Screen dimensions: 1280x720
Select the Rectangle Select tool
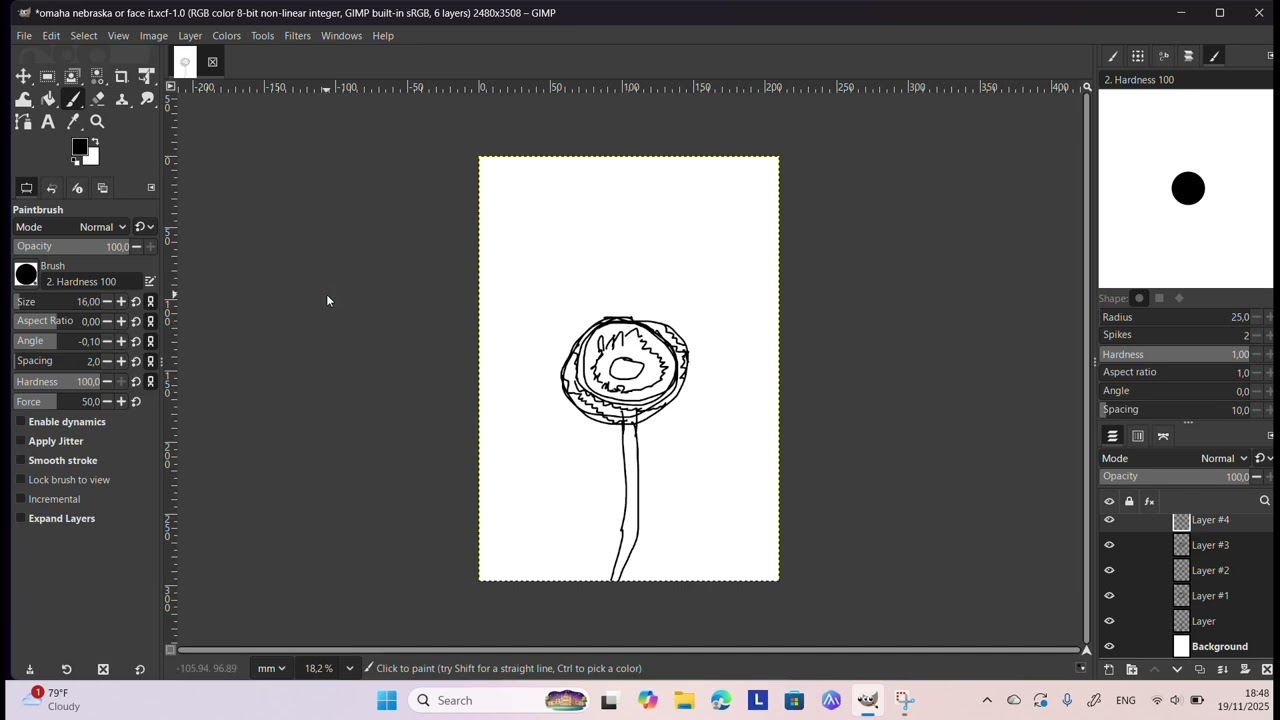[47, 76]
